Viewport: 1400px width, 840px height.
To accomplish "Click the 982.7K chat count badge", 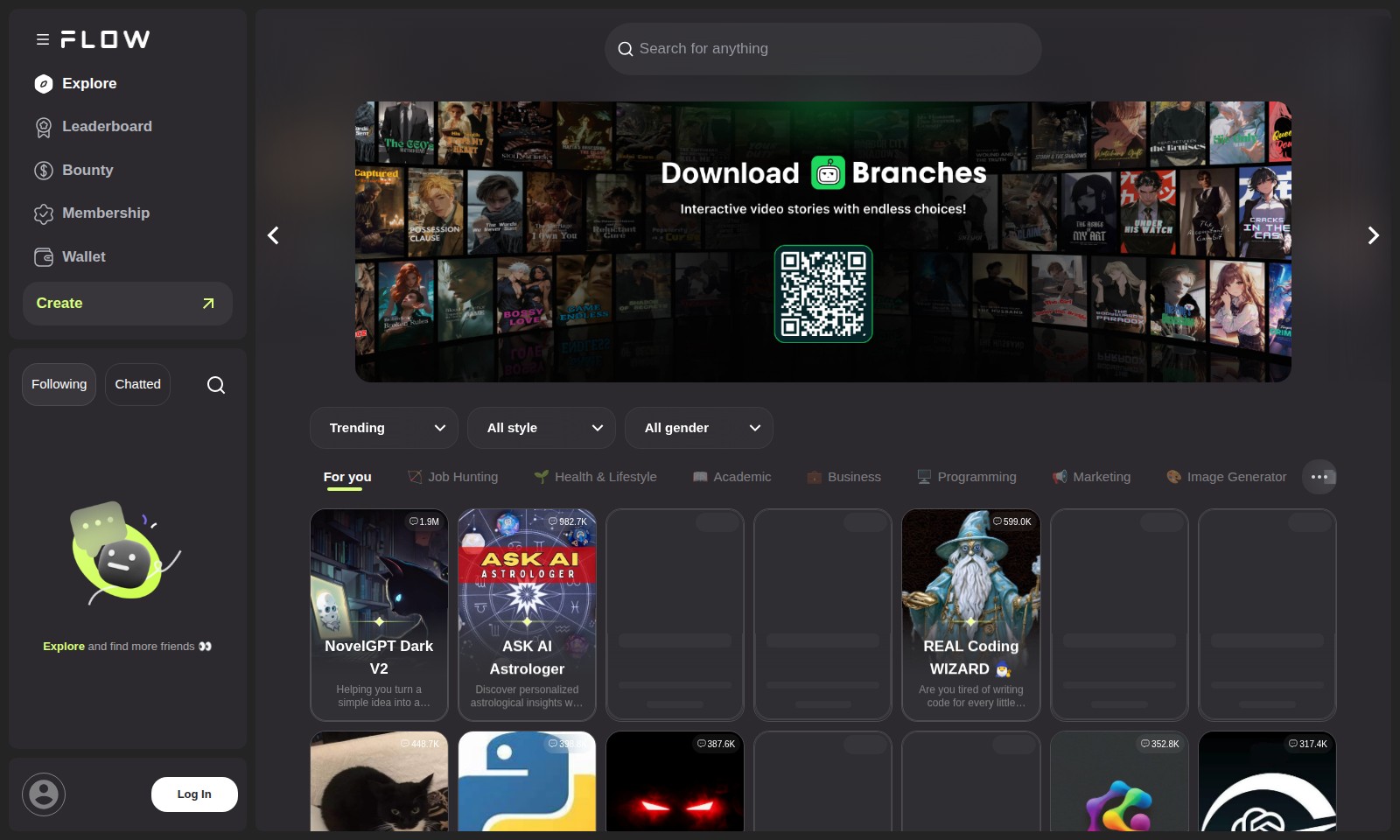I will coord(568,521).
